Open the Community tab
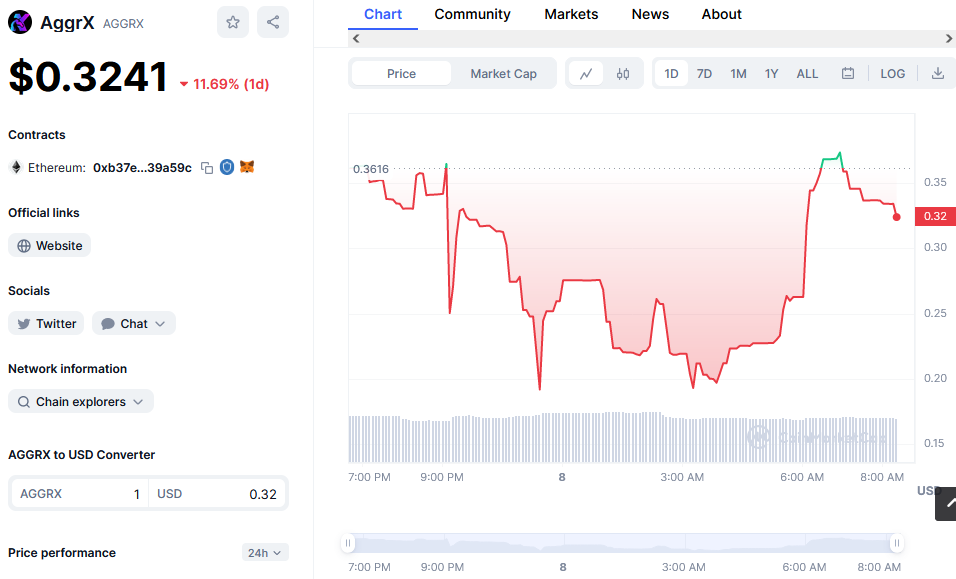956x579 pixels. [473, 14]
